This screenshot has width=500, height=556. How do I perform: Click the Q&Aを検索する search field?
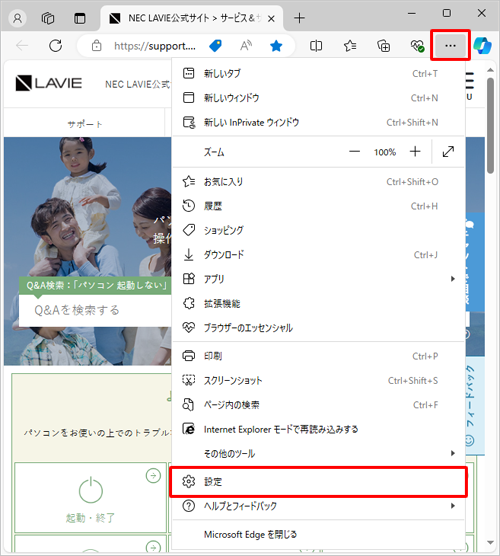(x=95, y=311)
